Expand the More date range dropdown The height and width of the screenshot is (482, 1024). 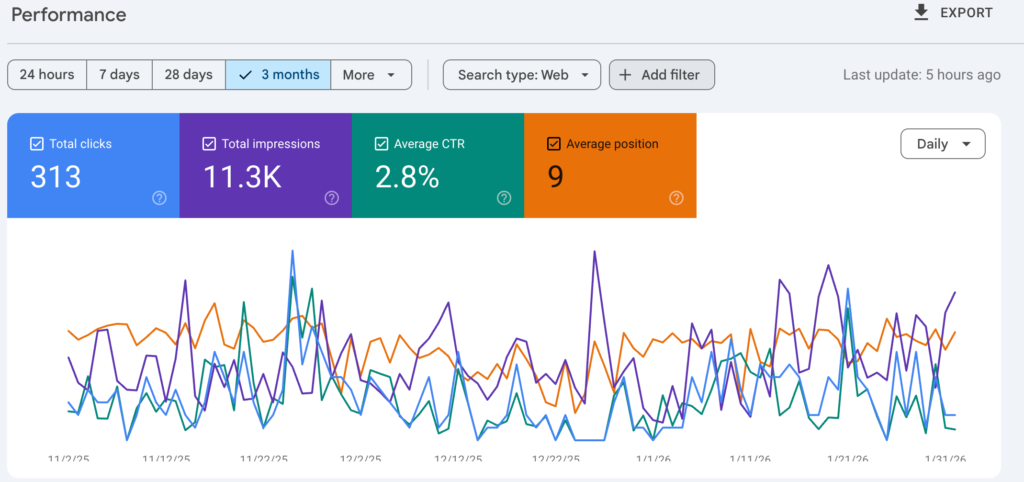tap(370, 75)
